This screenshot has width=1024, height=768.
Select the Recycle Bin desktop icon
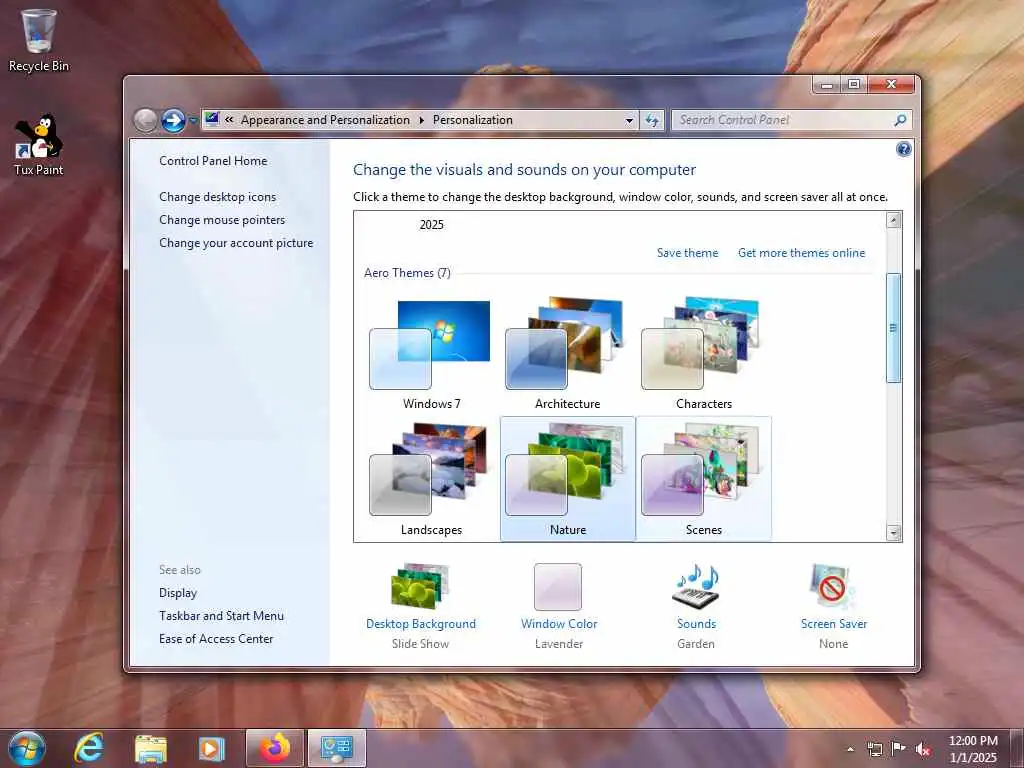coord(39,40)
